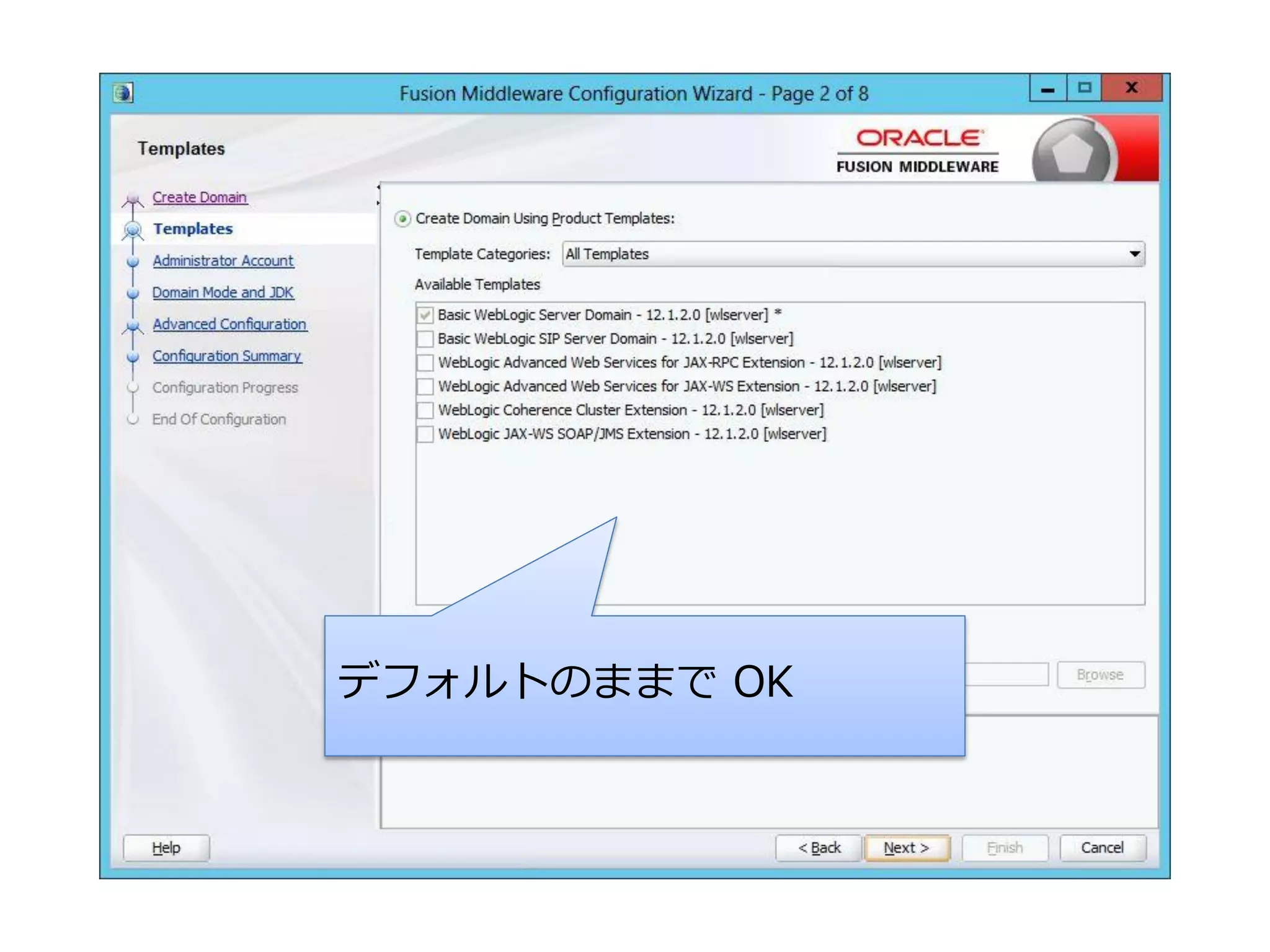Click the Back button
Screen dimensions: 1270x952
(x=819, y=848)
